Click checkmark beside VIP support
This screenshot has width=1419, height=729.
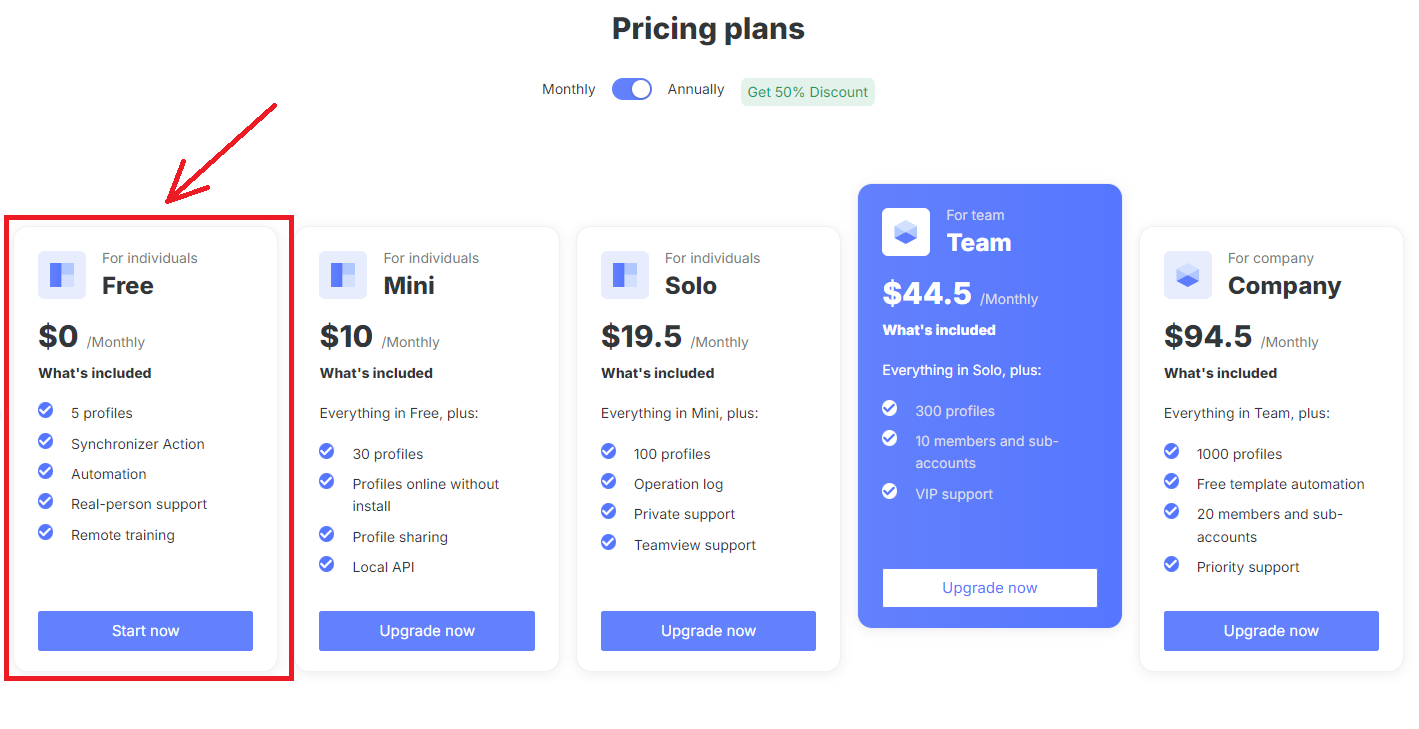click(890, 492)
